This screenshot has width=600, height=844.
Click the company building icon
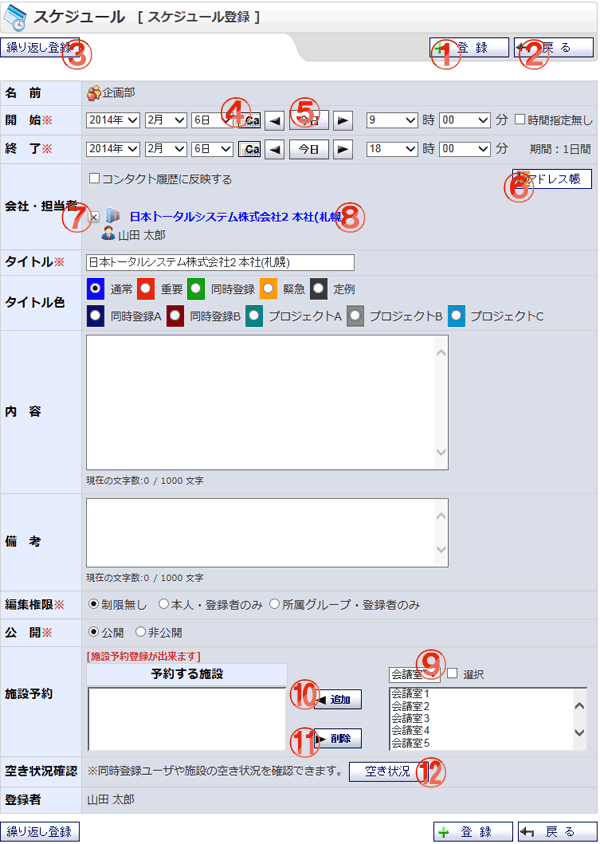[x=113, y=216]
